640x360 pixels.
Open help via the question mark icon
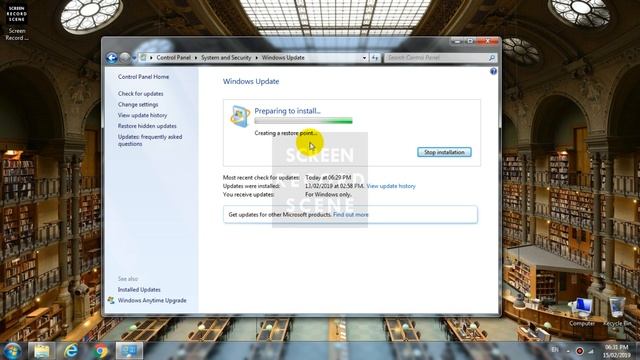pyautogui.click(x=493, y=71)
